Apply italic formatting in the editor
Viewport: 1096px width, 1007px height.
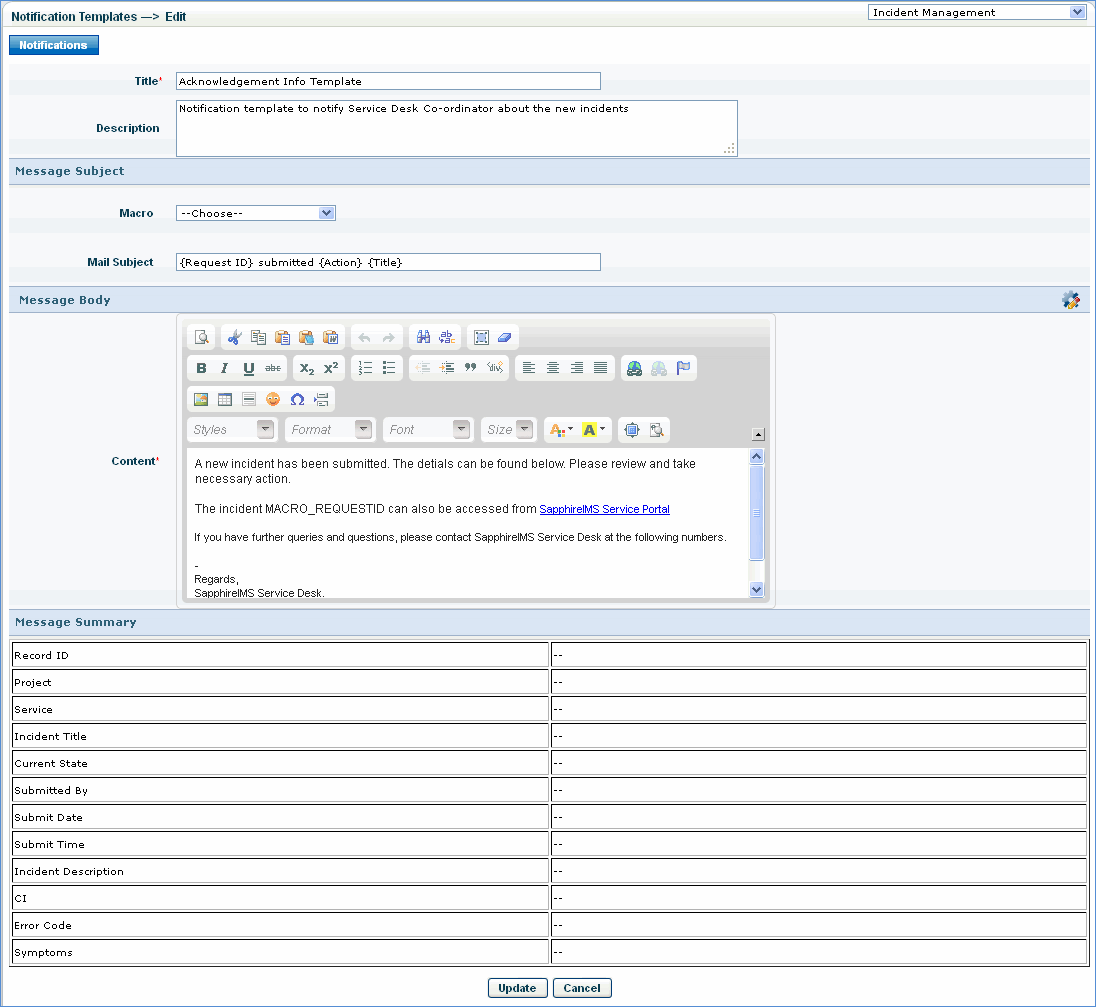coord(225,368)
